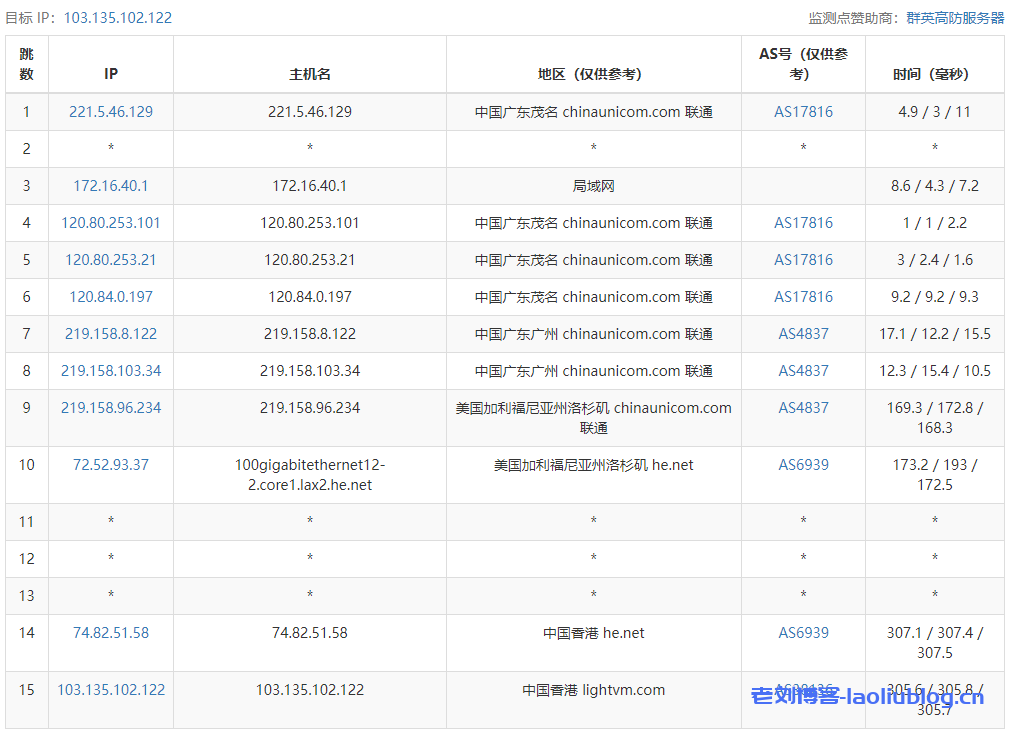
Task: Click the 主机名 column header
Action: (x=310, y=74)
